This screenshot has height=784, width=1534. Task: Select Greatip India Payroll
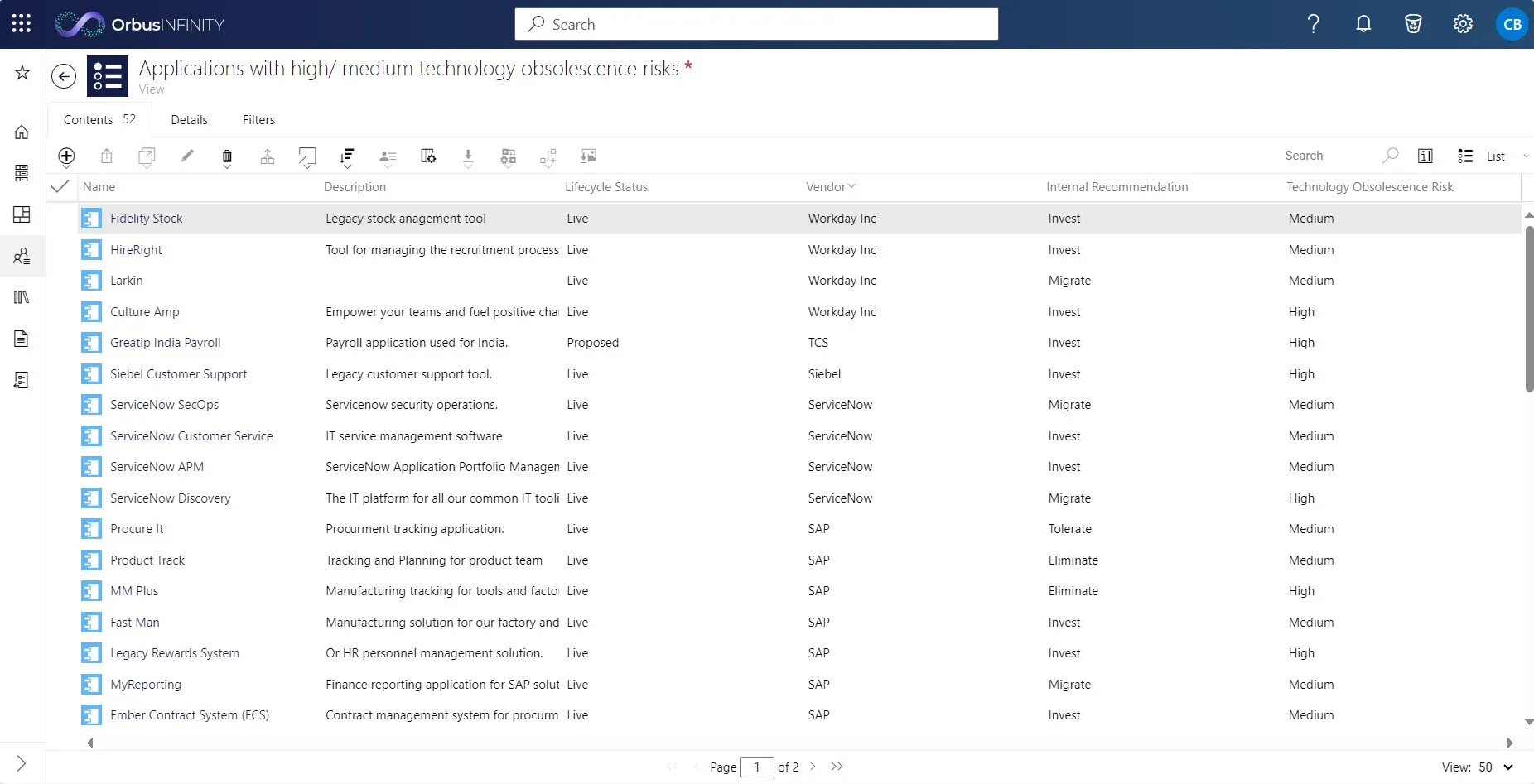(x=165, y=343)
